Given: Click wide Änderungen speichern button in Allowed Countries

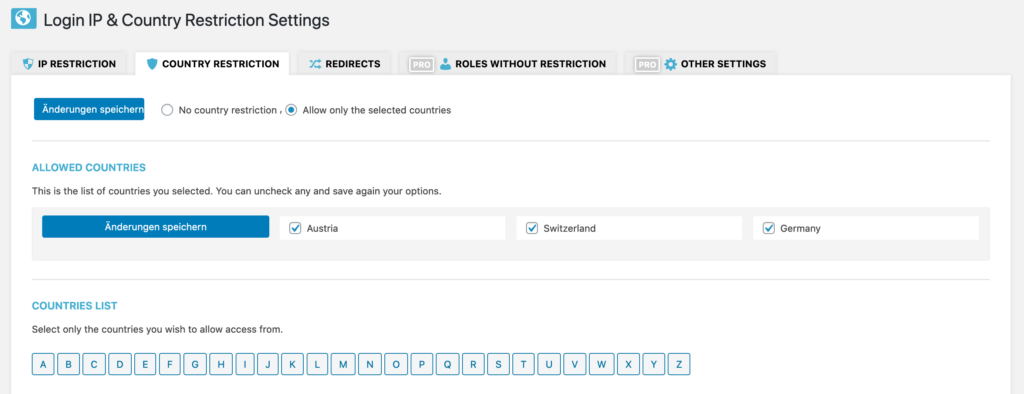Looking at the screenshot, I should (x=155, y=227).
